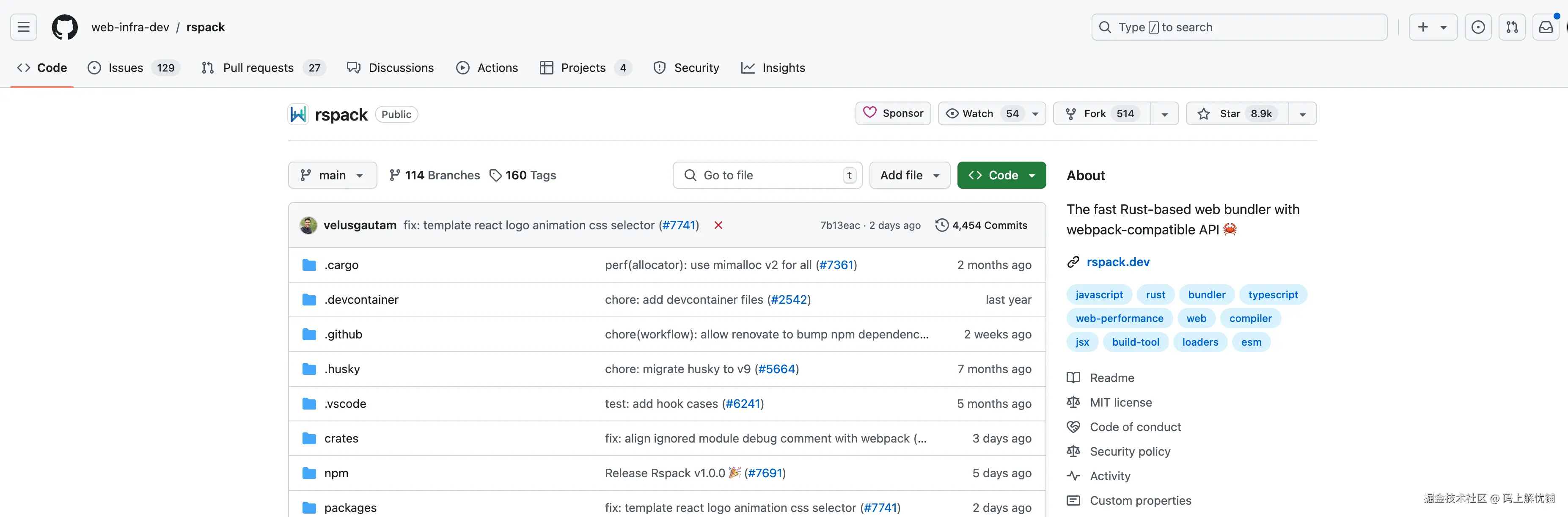Expand the main branch selector
Screen dimensions: 1568x517
(333, 176)
